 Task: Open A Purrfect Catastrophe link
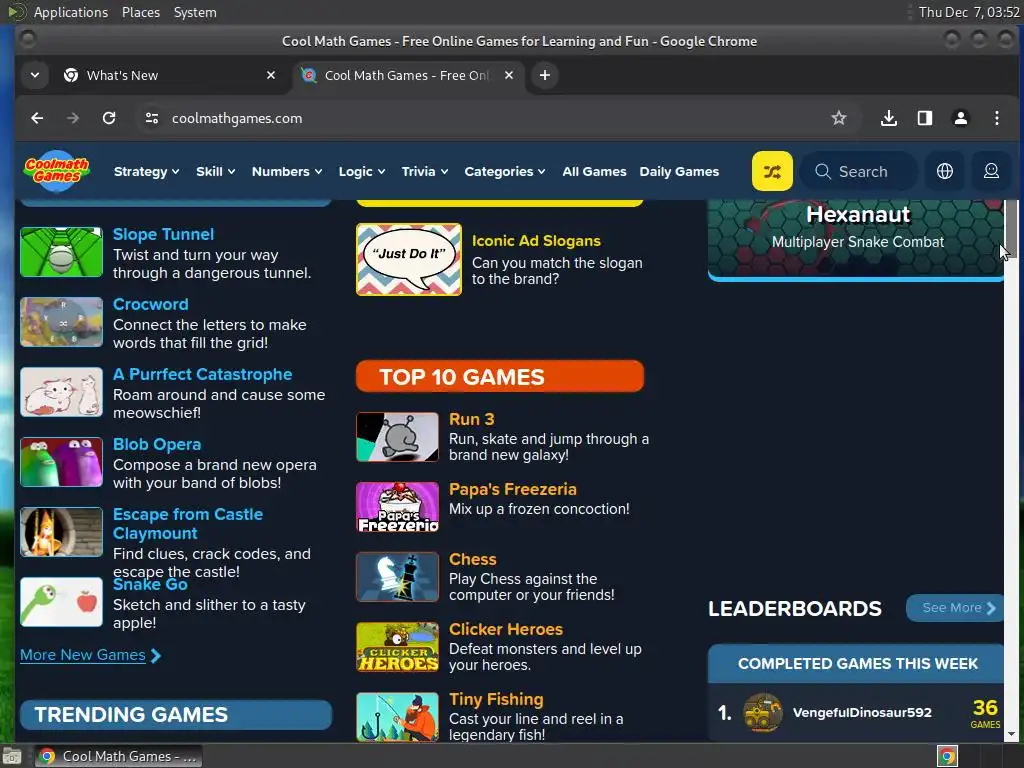pos(202,374)
